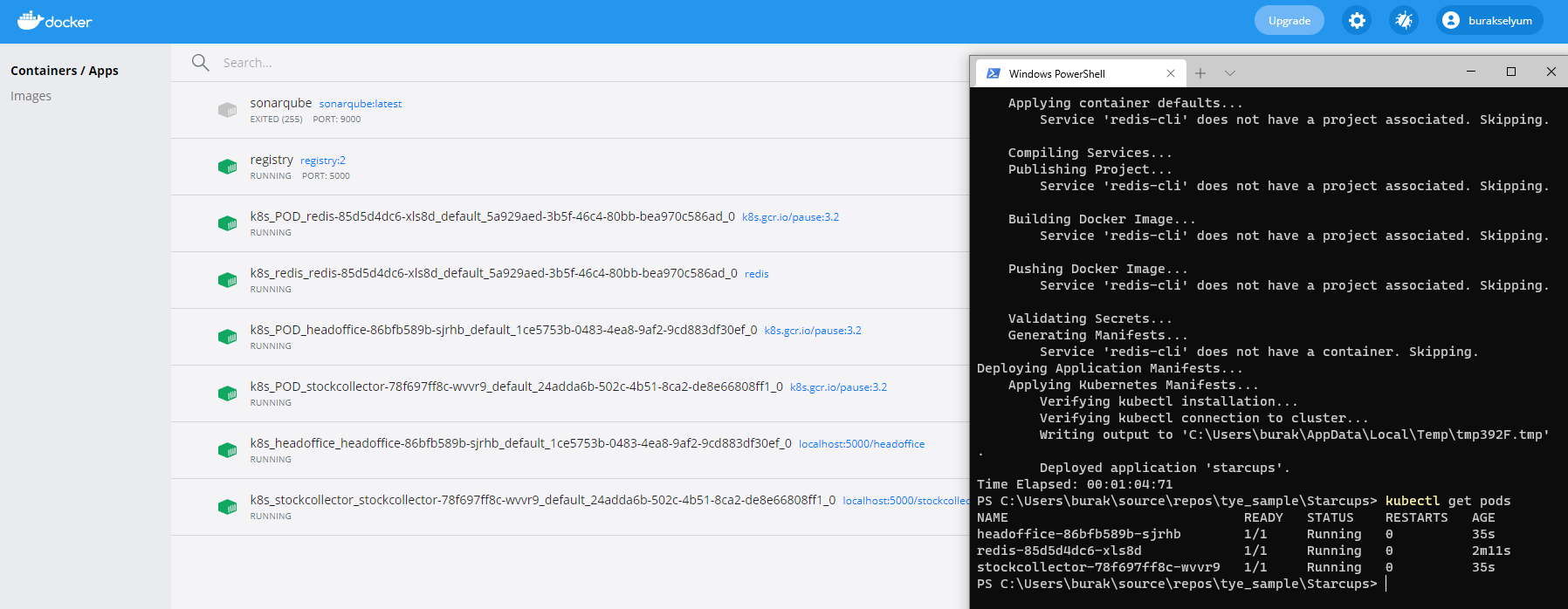Click the grey sonarqube container icon
The width and height of the screenshot is (1568, 609).
227,110
